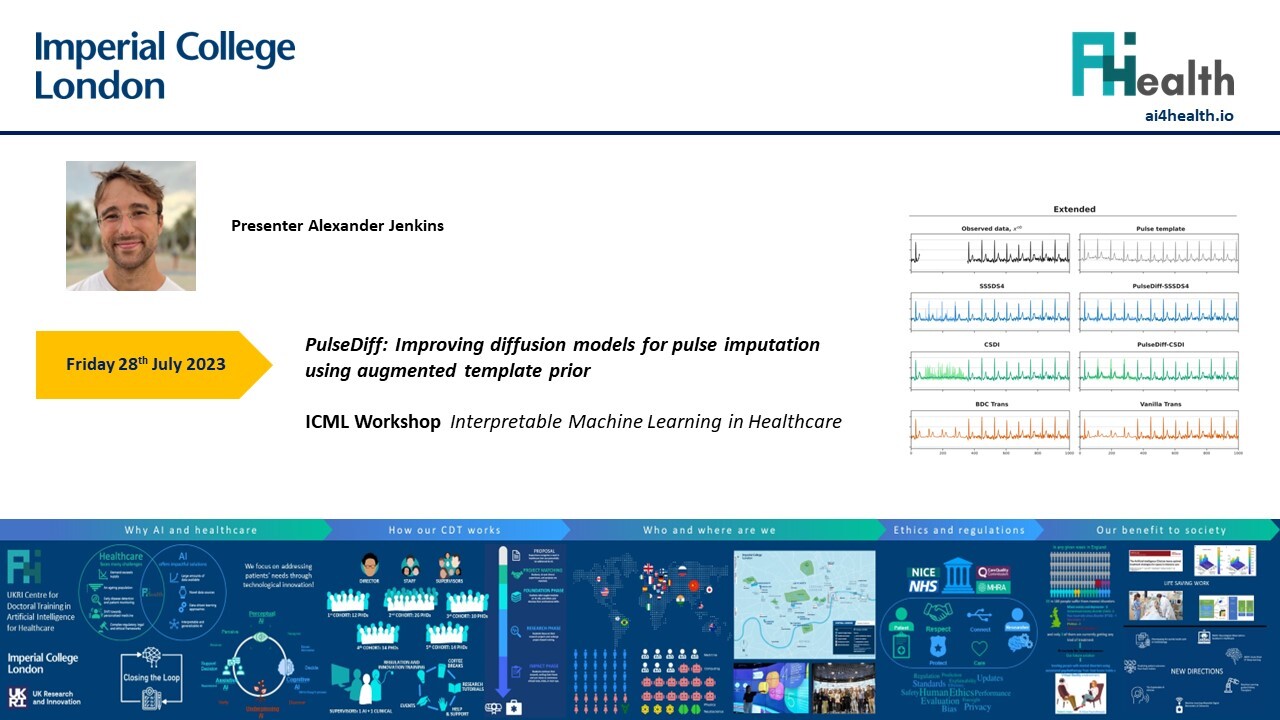The image size is (1280, 720).
Task: Click the brain icon above Closing the Loop
Action: [x=151, y=655]
